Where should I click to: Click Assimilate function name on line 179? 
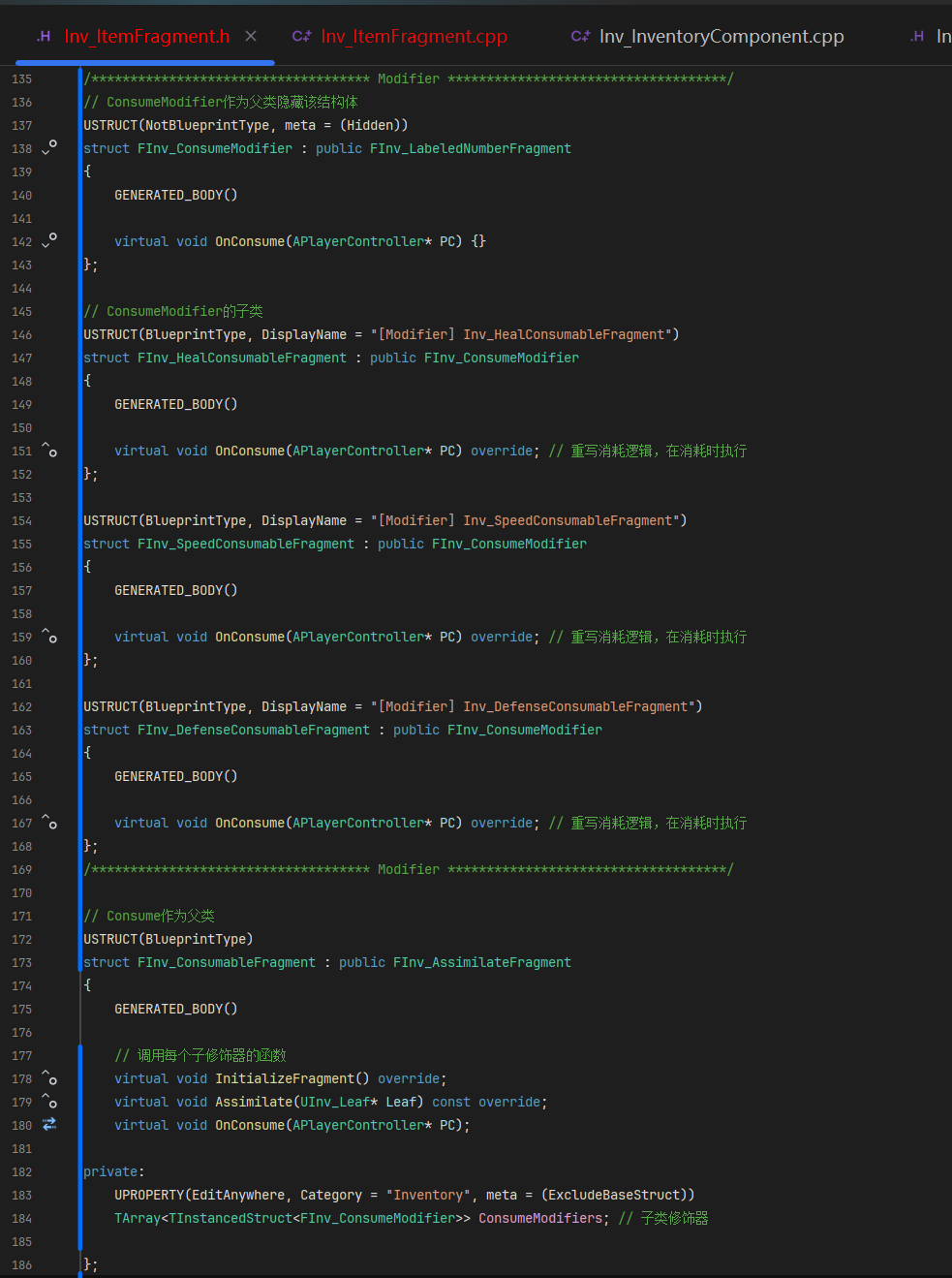click(x=254, y=1102)
